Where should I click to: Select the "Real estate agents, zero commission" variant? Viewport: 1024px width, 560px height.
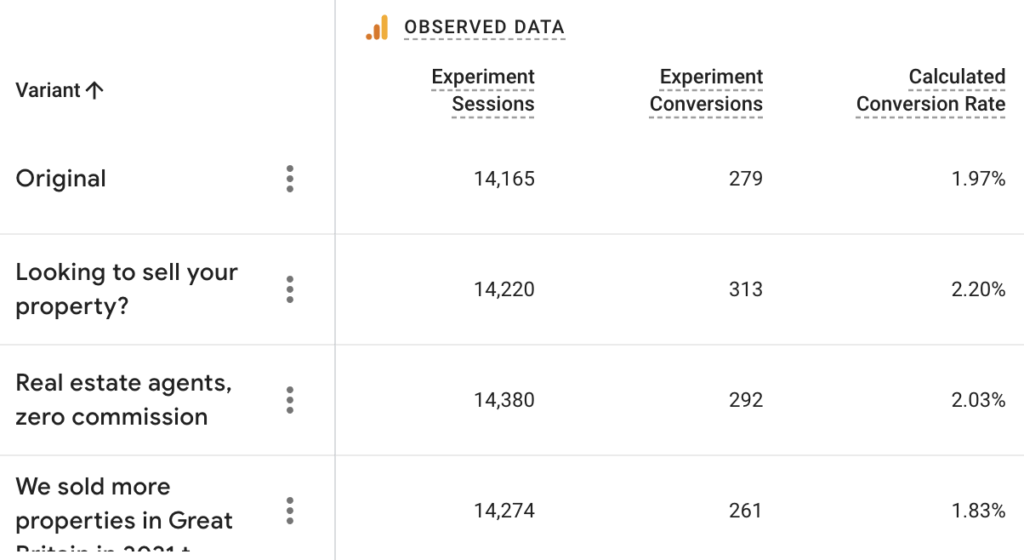click(123, 400)
